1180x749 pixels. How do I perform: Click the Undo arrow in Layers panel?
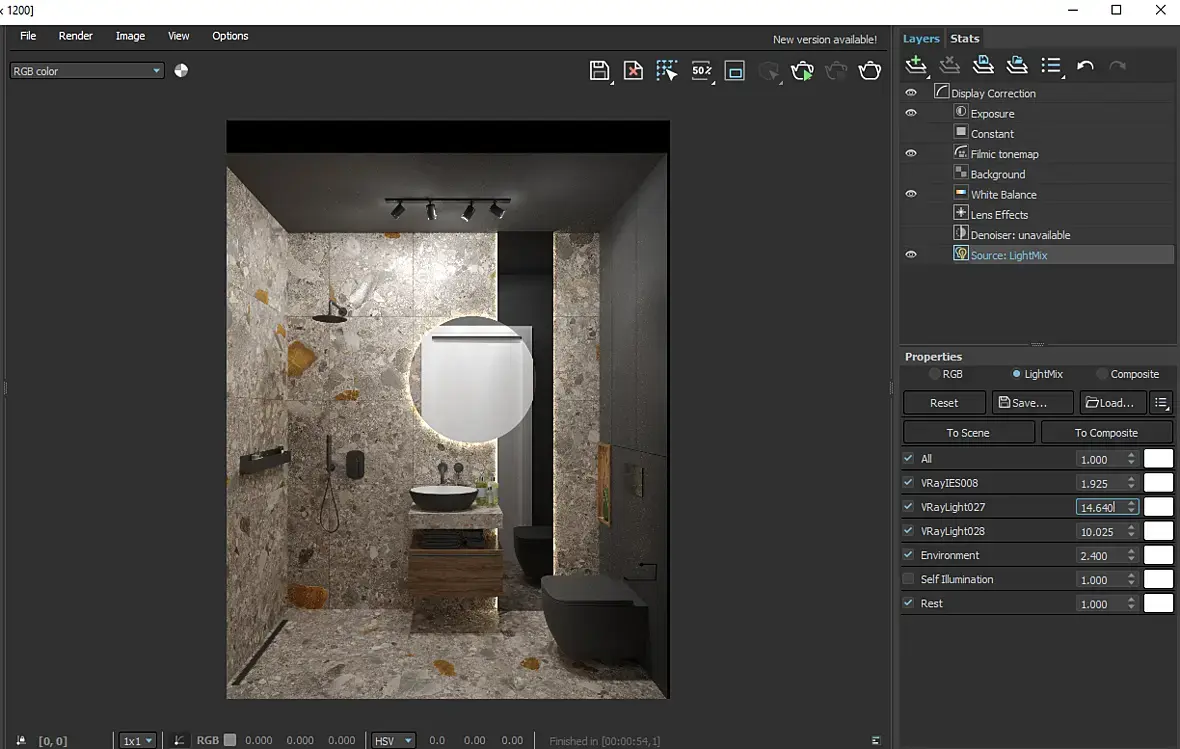click(x=1085, y=66)
